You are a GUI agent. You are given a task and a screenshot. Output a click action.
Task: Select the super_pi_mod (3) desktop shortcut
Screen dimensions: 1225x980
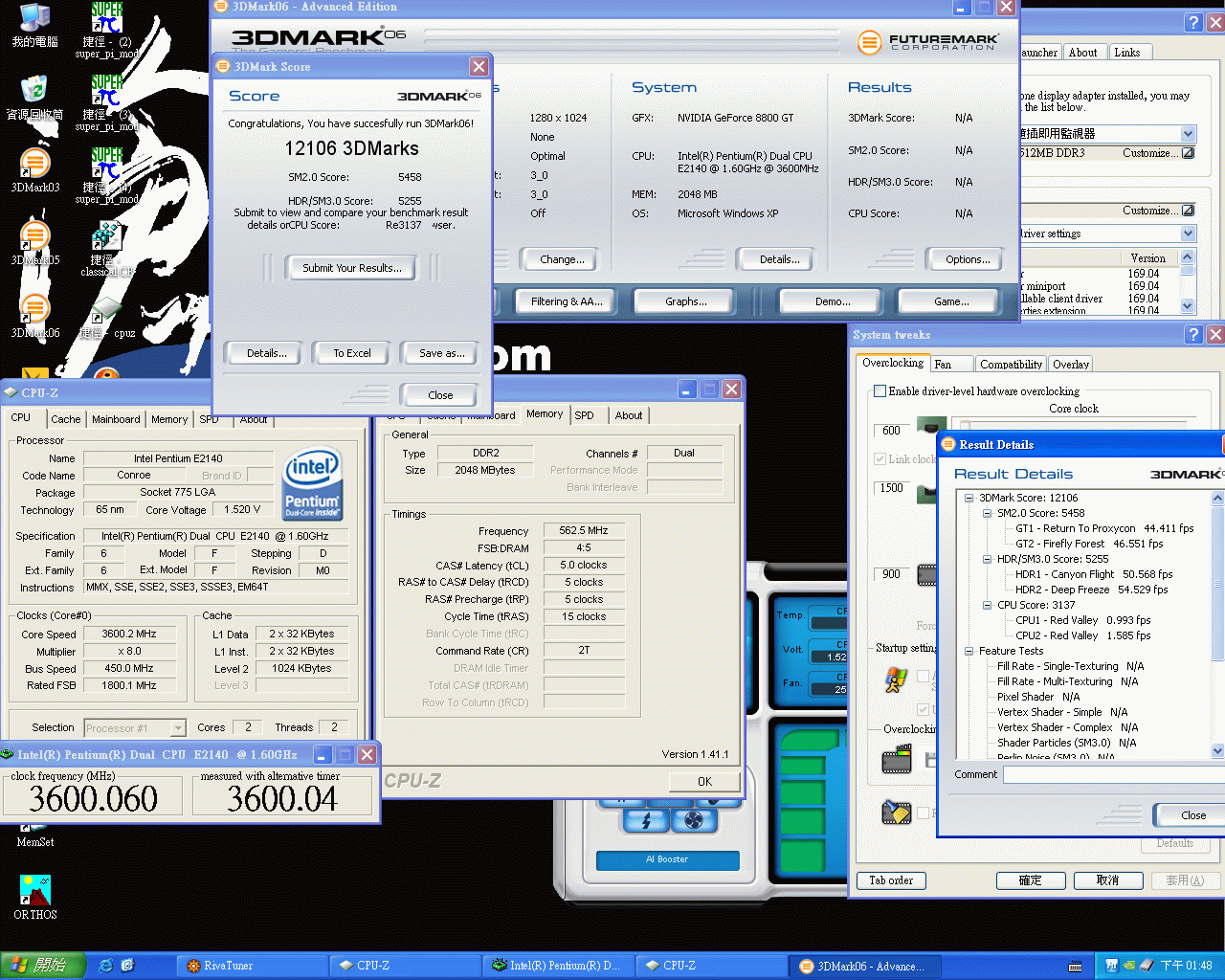point(107,103)
